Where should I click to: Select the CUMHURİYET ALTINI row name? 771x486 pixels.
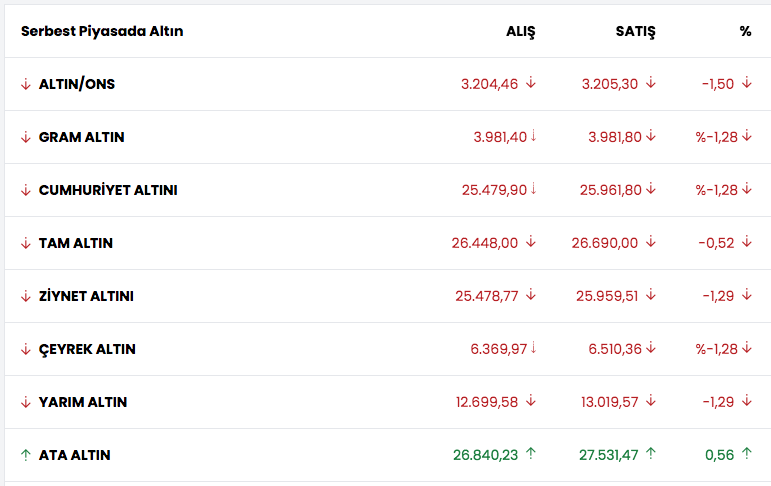[x=108, y=190]
